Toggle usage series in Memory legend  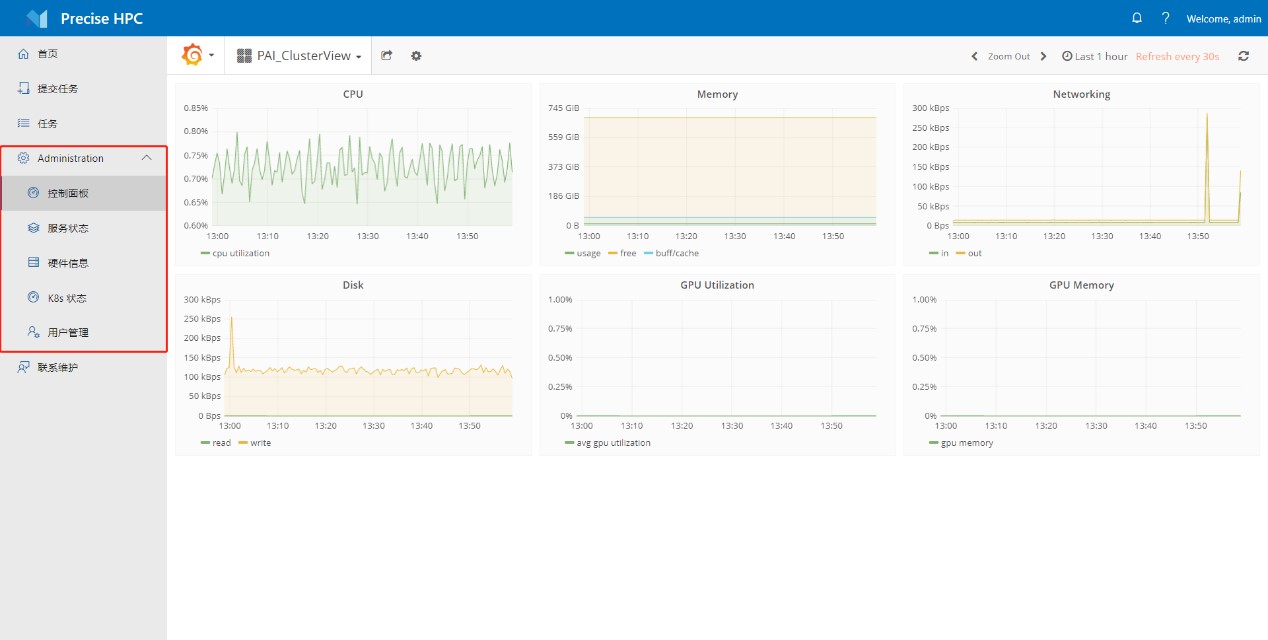pos(583,253)
